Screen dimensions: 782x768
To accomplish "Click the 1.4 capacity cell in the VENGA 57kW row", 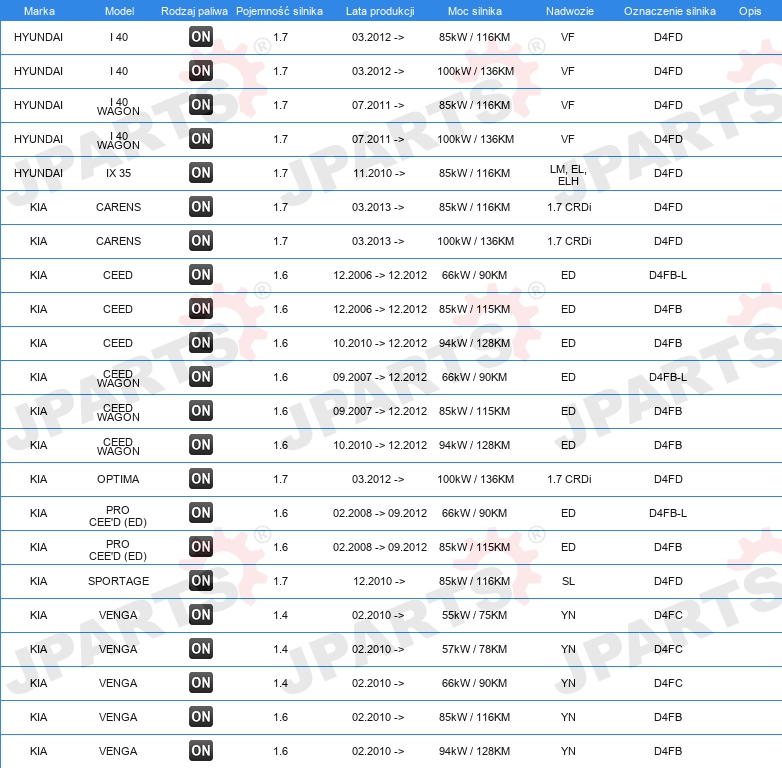I will [x=281, y=649].
